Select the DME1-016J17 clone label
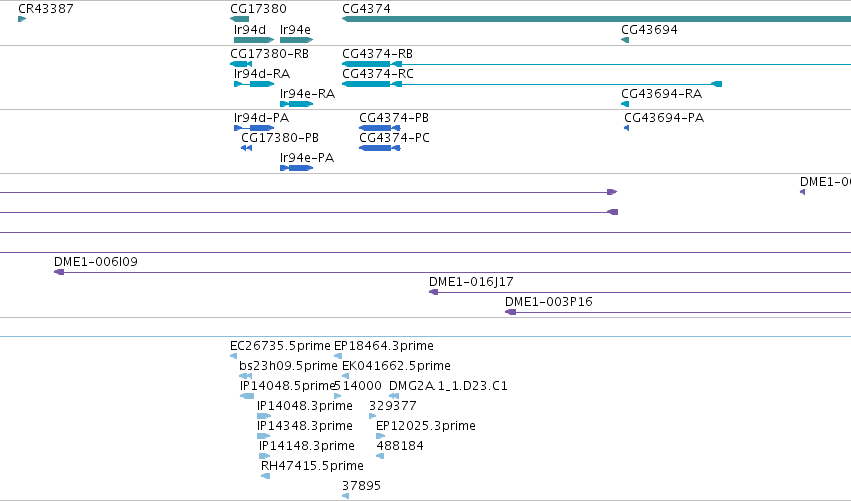This screenshot has width=851, height=501. pos(471,282)
